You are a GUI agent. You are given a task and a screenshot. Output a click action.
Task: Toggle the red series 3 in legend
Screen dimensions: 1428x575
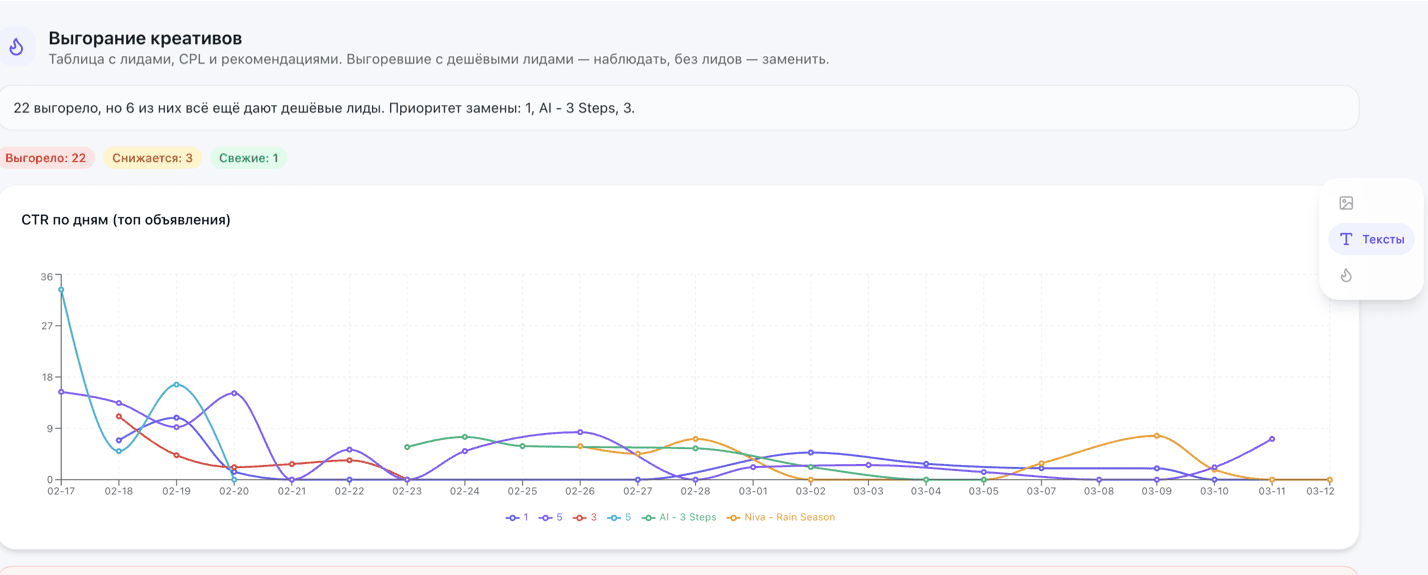click(x=585, y=517)
